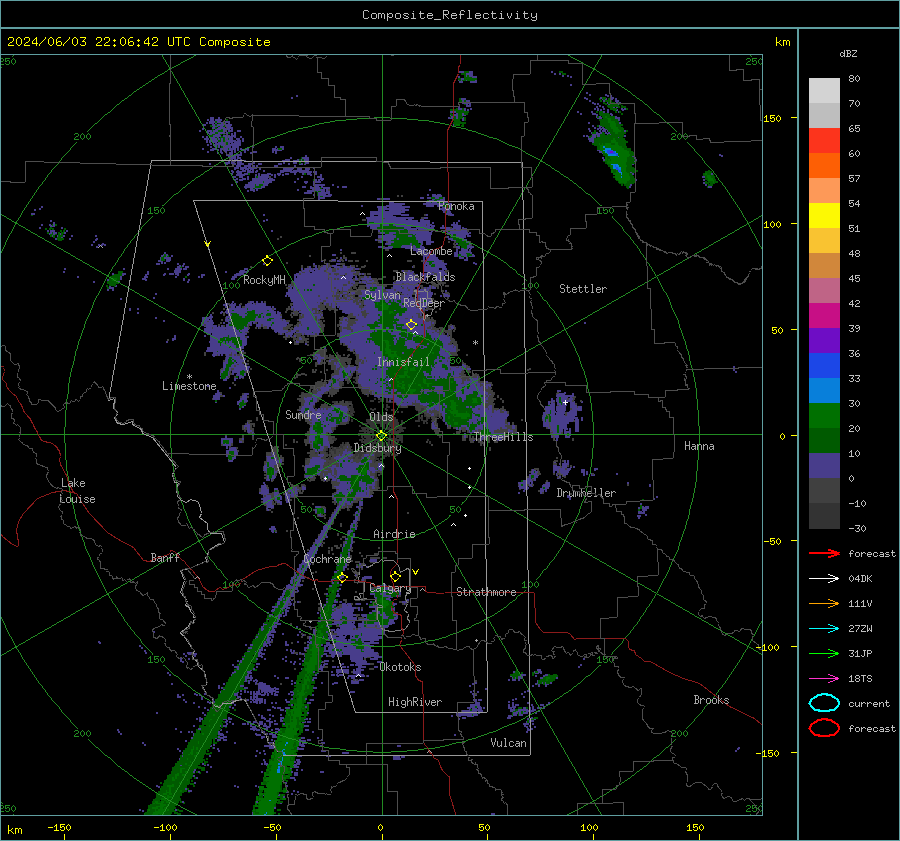Click the Composite_Reflectivity title
900x841 pixels.
[450, 15]
